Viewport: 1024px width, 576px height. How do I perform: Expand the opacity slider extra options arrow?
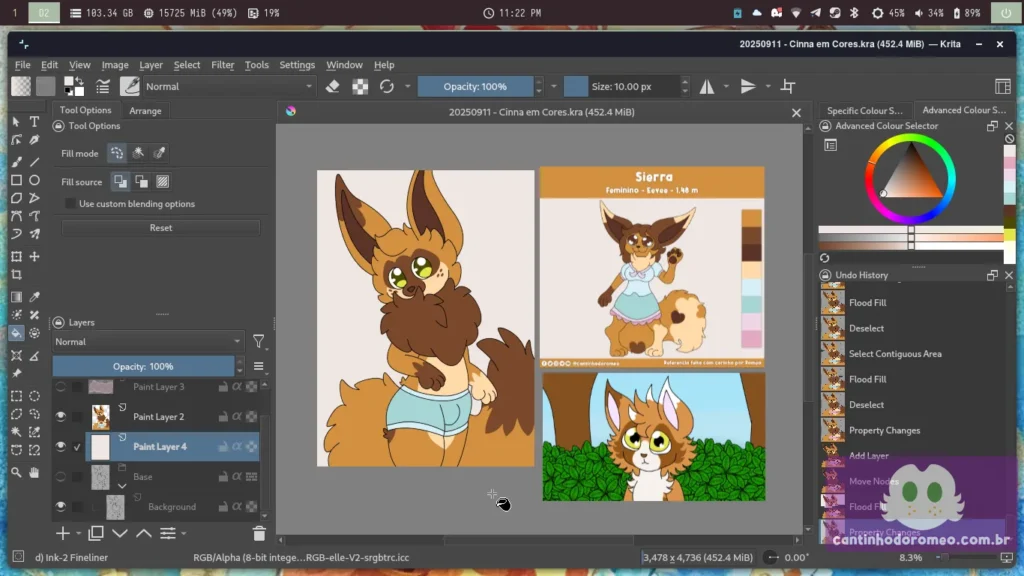553,86
